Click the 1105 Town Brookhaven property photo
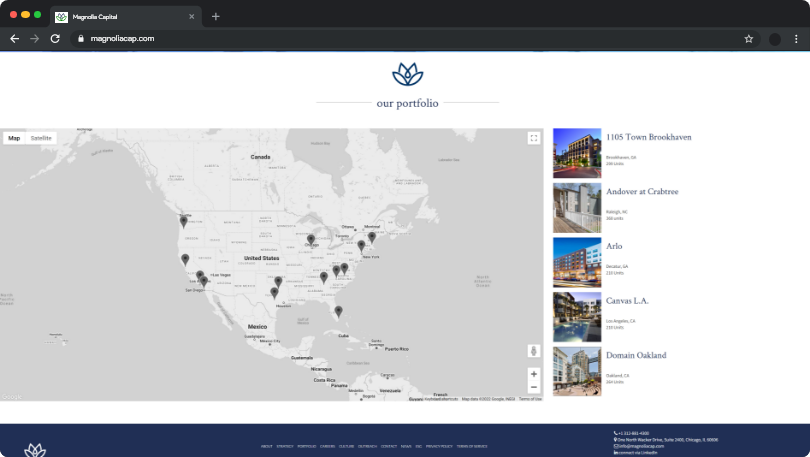Viewport: 810px width, 457px height. (577, 153)
